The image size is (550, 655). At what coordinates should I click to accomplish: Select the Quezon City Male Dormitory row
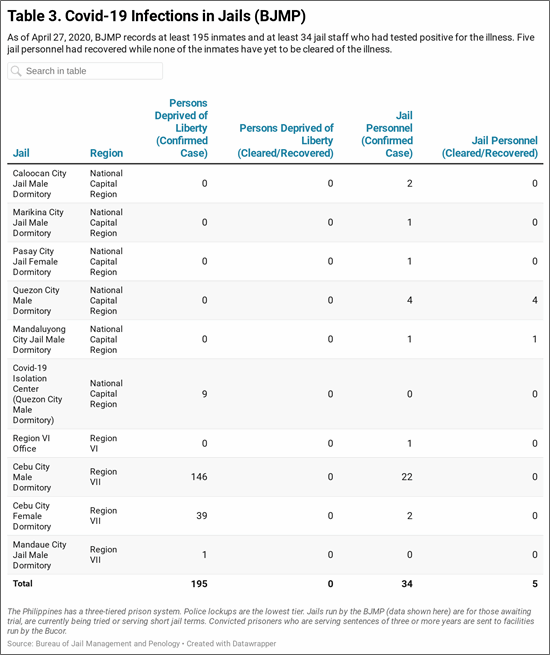275,300
